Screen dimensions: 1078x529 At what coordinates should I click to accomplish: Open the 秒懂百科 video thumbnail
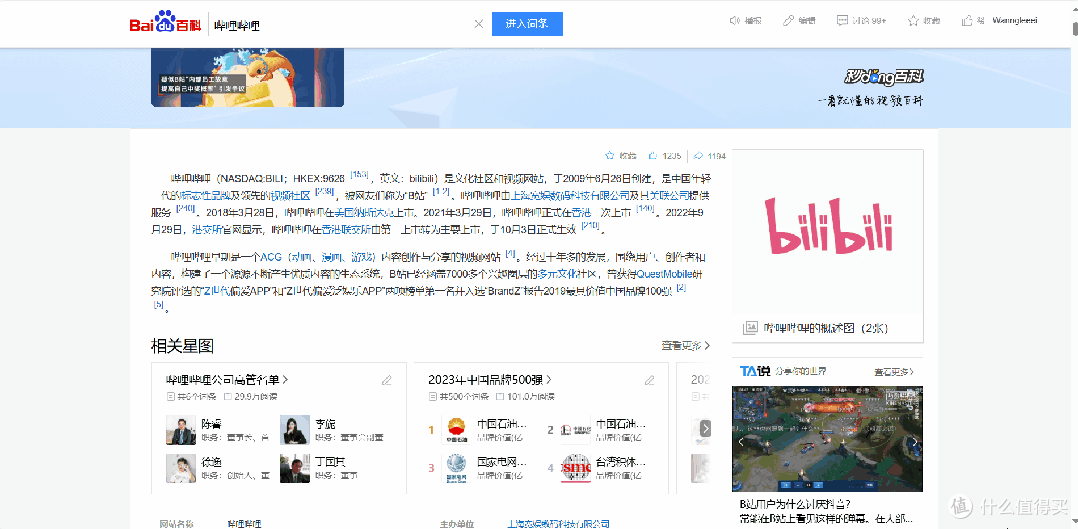click(x=248, y=77)
